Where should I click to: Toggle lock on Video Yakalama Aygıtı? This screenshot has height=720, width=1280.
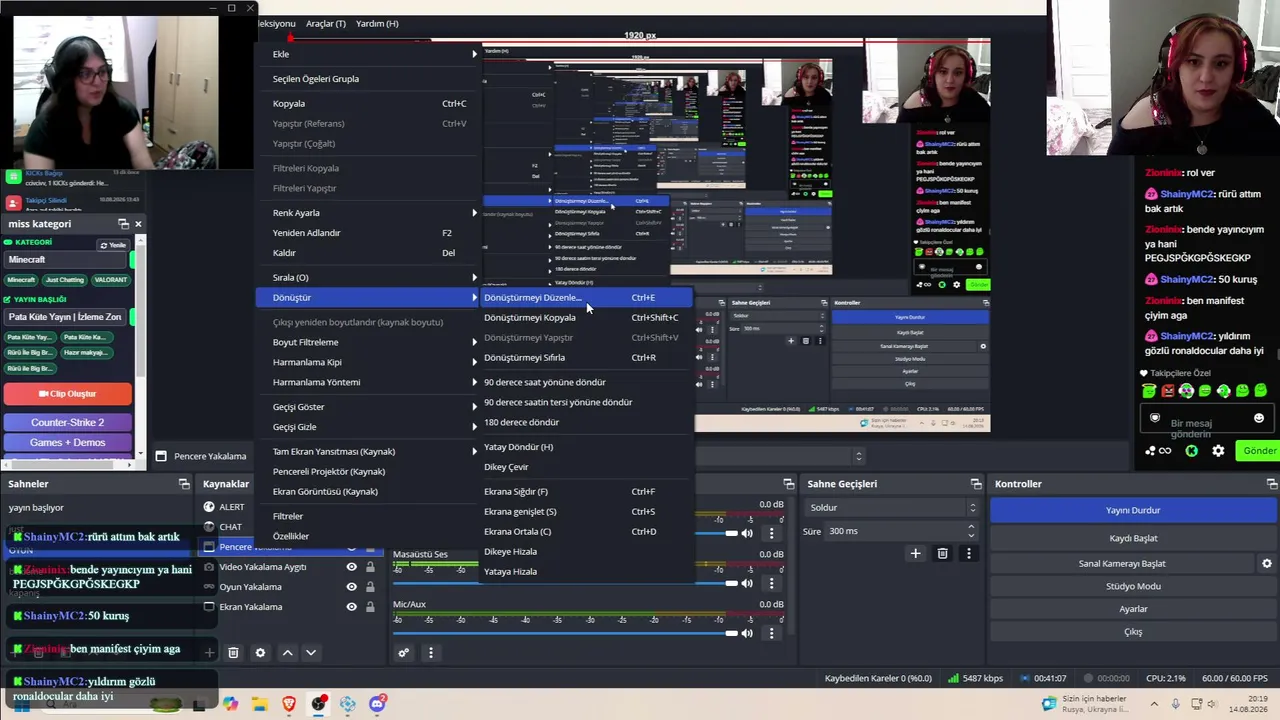click(370, 567)
